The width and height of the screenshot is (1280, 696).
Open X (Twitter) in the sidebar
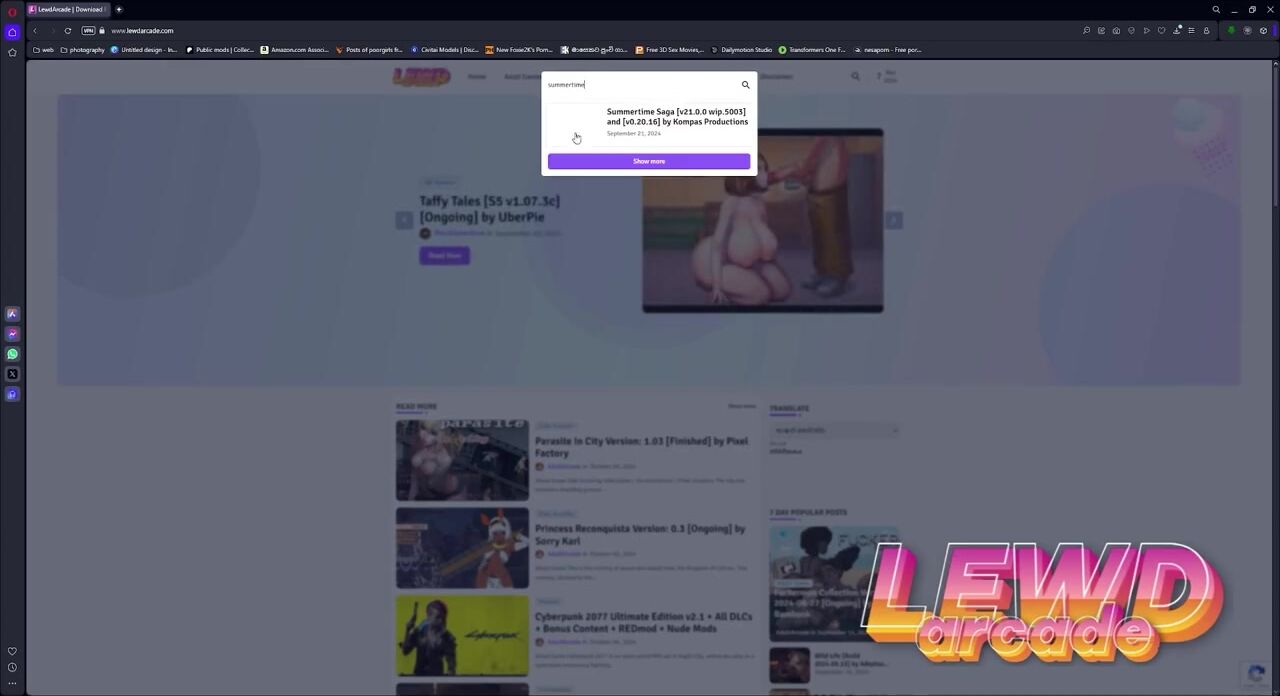12,374
